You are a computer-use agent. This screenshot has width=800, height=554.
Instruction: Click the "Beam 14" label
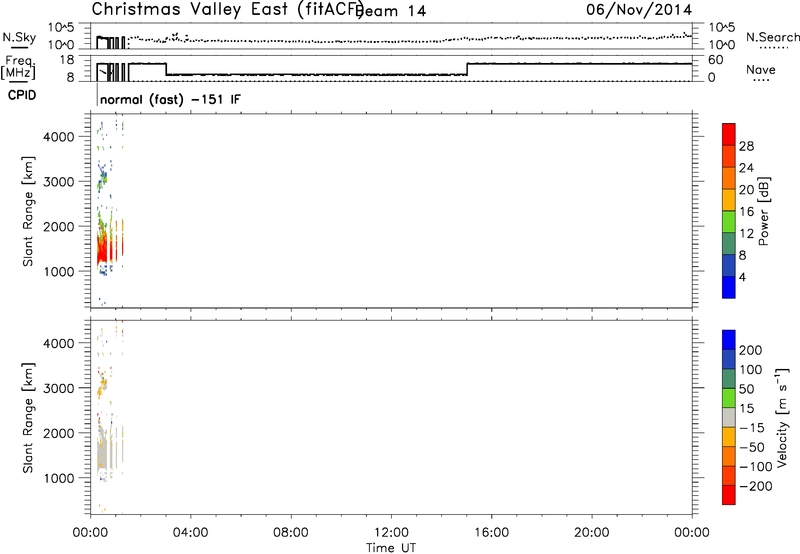pyautogui.click(x=392, y=11)
